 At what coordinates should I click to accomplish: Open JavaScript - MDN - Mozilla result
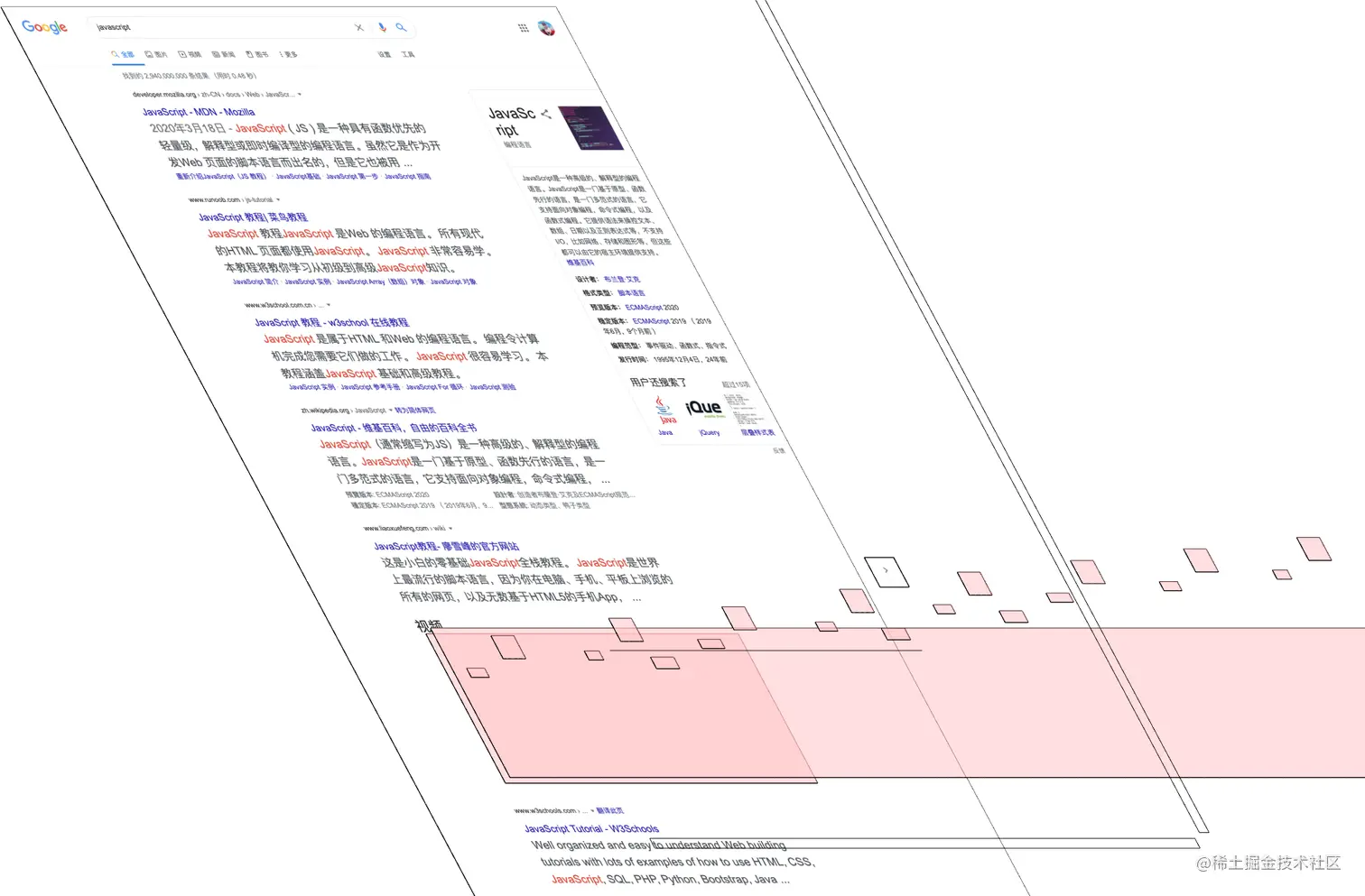pos(199,112)
